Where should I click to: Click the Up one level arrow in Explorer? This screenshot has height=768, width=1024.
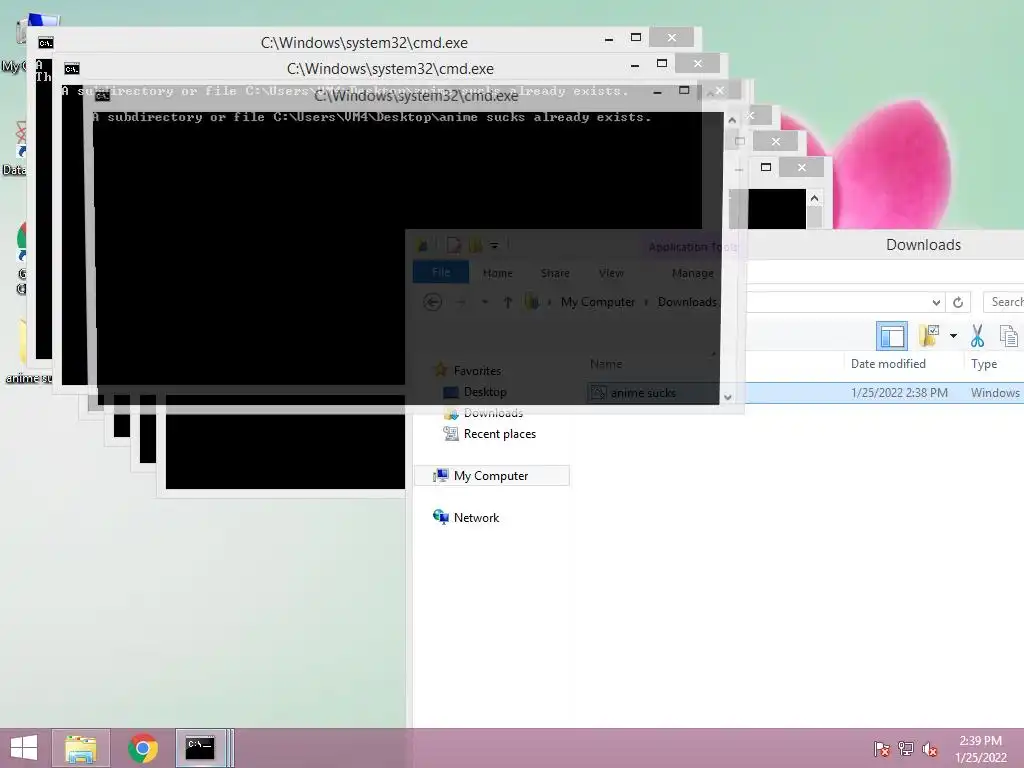click(x=507, y=302)
